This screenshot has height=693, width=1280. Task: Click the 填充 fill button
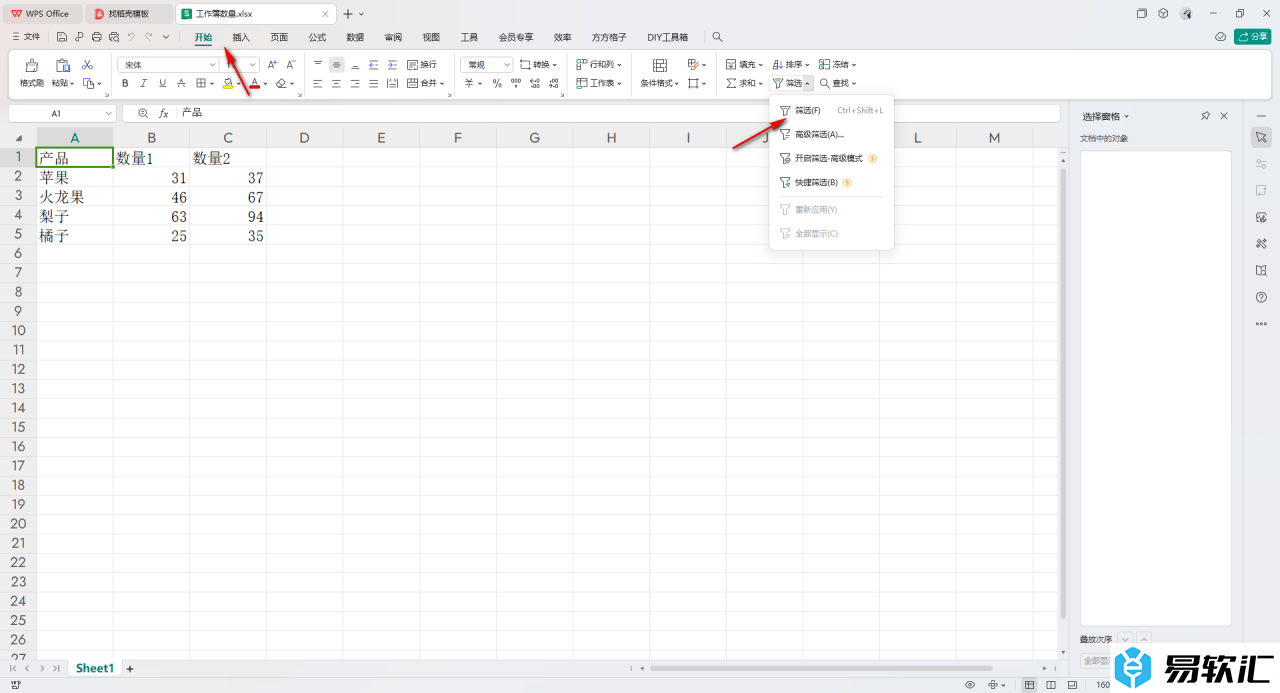(x=745, y=64)
